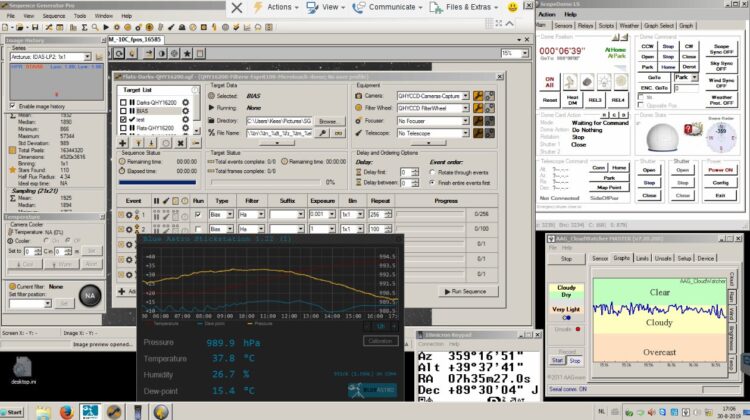Click the event 1 progress bar
Screen dimensions: 750x420
(x=430, y=215)
